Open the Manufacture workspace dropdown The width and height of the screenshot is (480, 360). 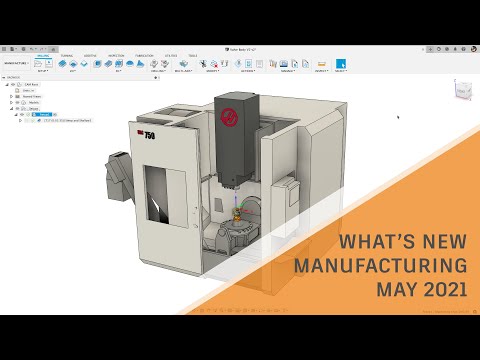pyautogui.click(x=17, y=63)
